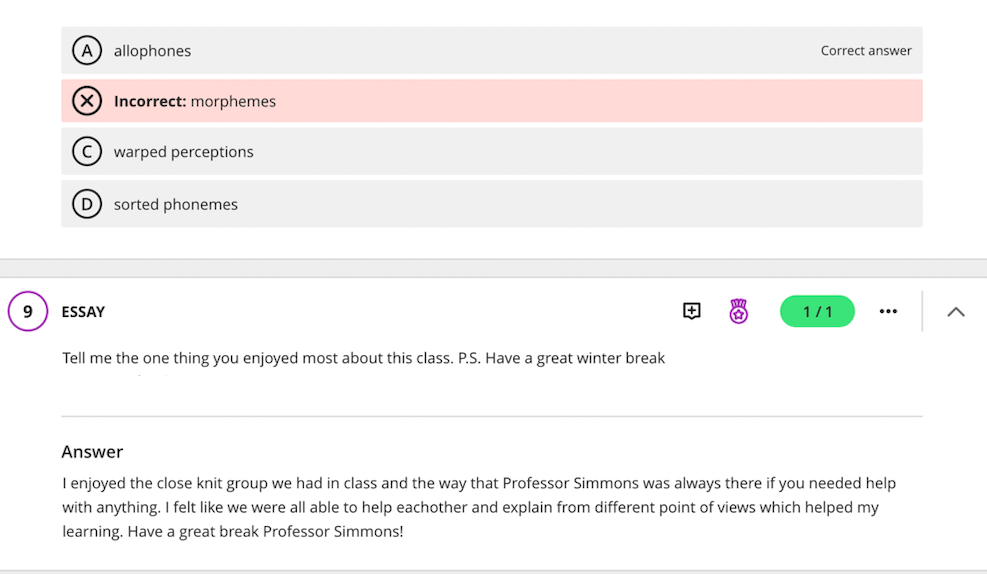Click the essay question prompt text
Image resolution: width=987 pixels, height=574 pixels.
pyautogui.click(x=363, y=358)
